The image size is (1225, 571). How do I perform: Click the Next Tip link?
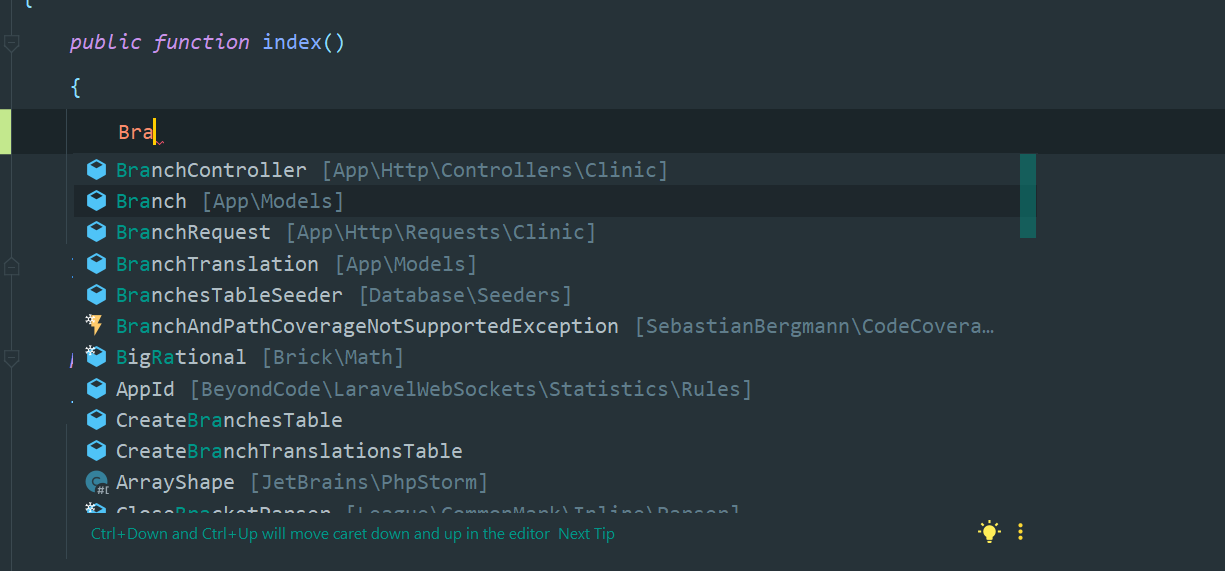click(x=586, y=534)
